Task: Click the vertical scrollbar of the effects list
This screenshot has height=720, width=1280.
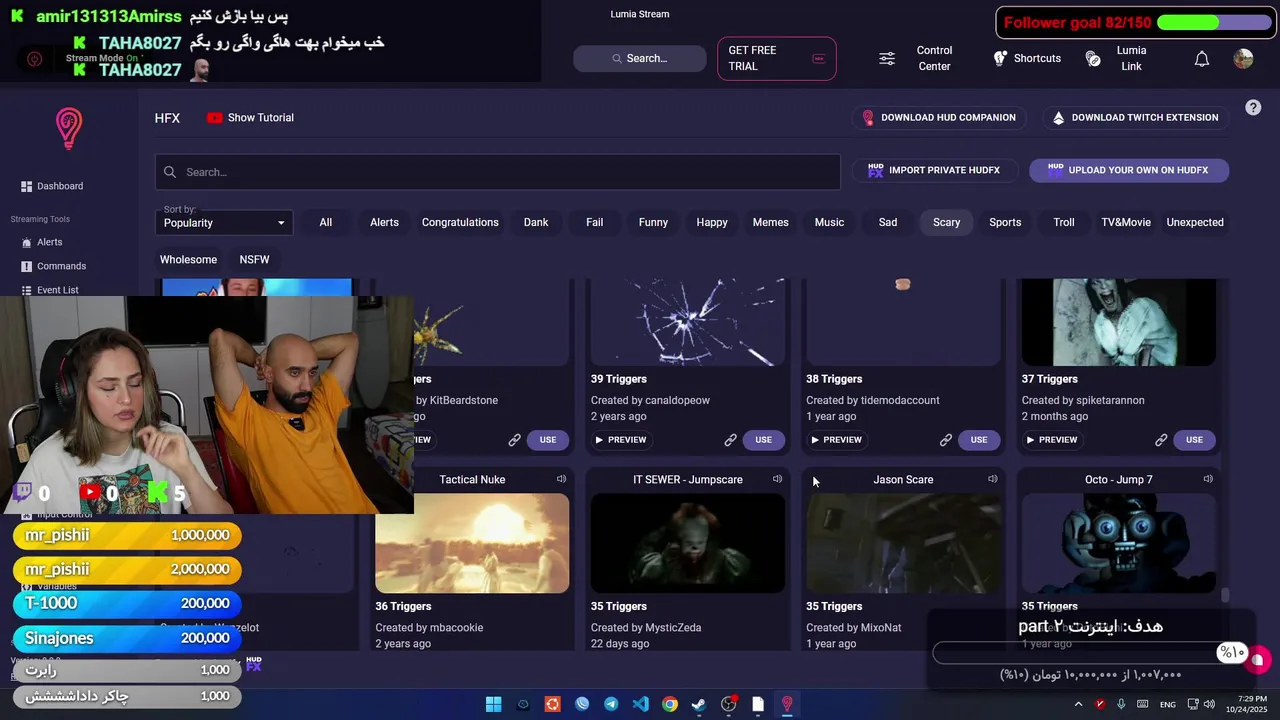Action: pos(1225,596)
